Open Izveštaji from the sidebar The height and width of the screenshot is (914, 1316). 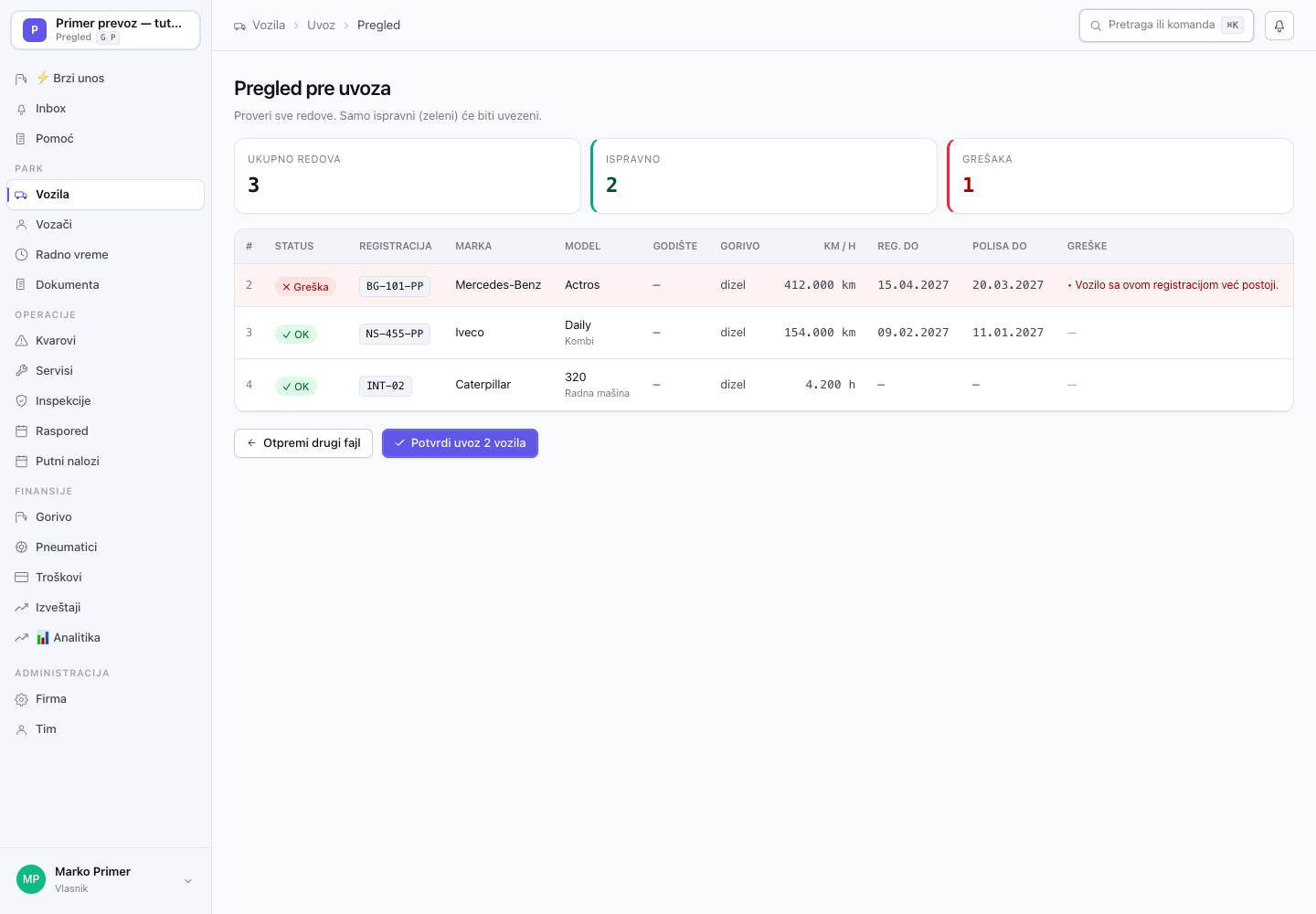[105, 608]
